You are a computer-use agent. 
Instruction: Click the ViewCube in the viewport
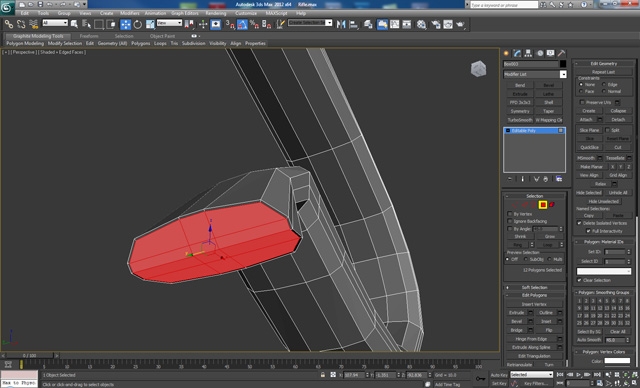(x=478, y=69)
